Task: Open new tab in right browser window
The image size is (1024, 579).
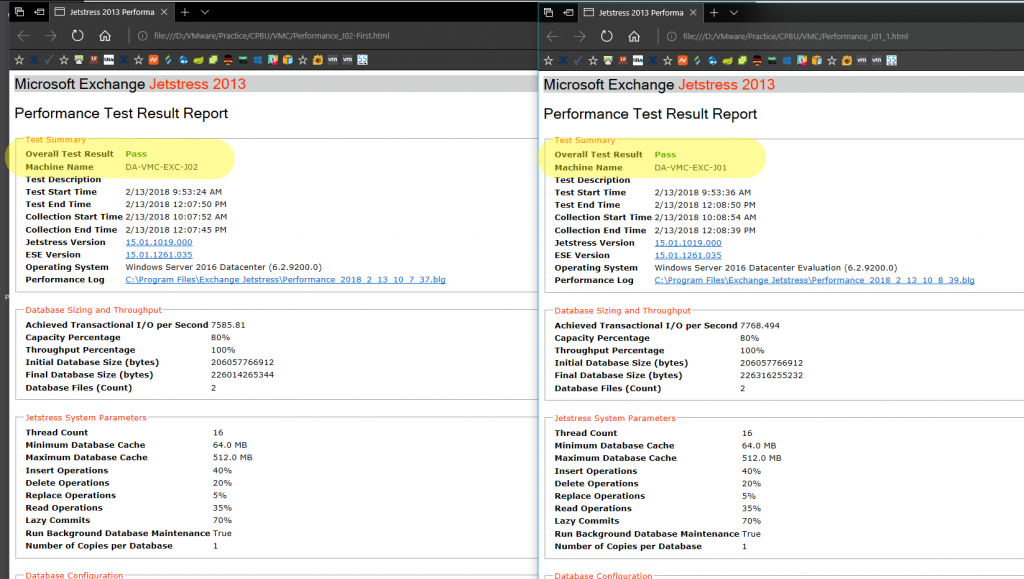Action: [714, 11]
